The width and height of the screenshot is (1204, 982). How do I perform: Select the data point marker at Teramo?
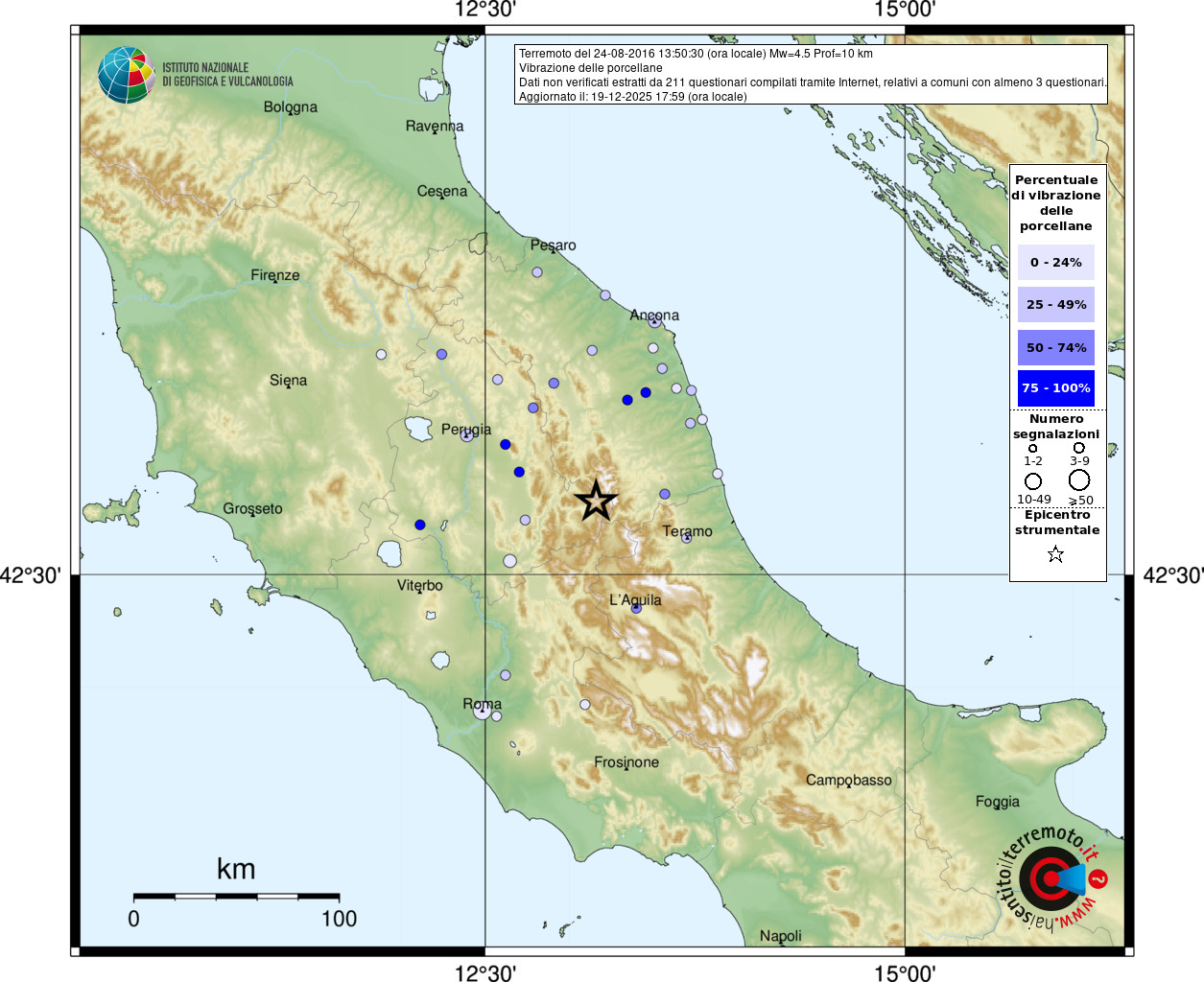click(687, 537)
